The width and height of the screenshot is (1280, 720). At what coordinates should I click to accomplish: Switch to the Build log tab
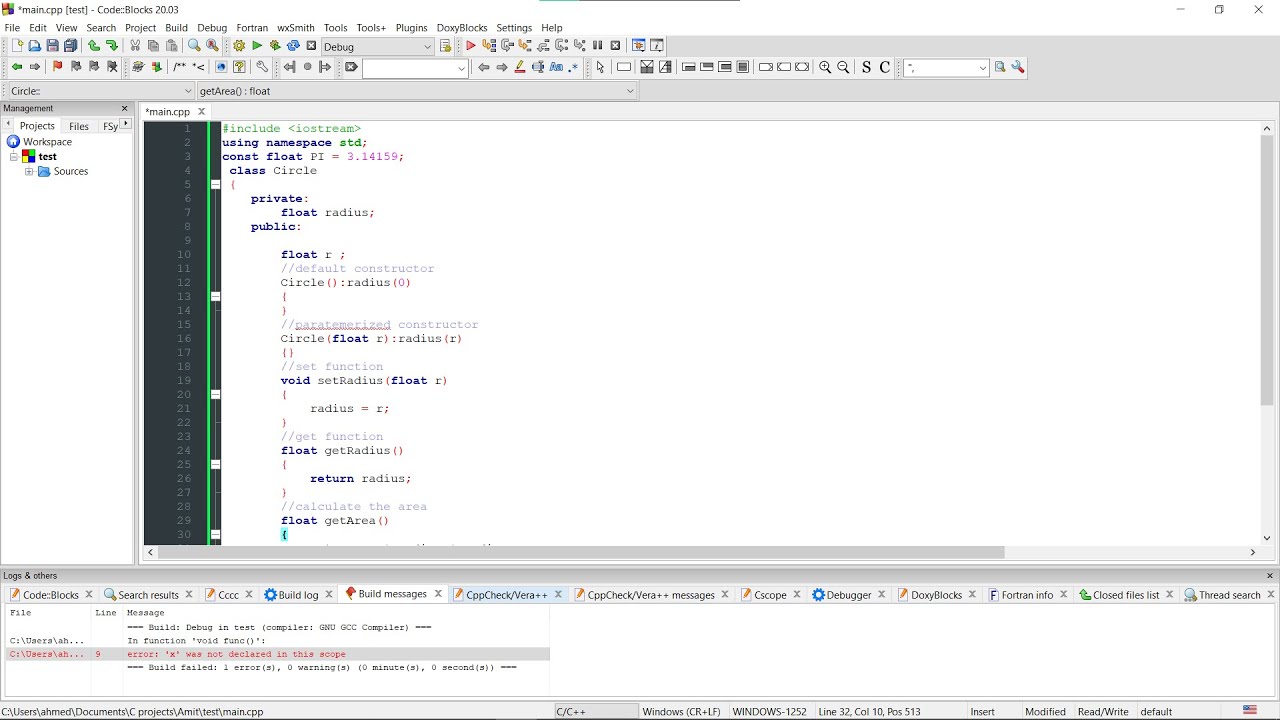297,595
